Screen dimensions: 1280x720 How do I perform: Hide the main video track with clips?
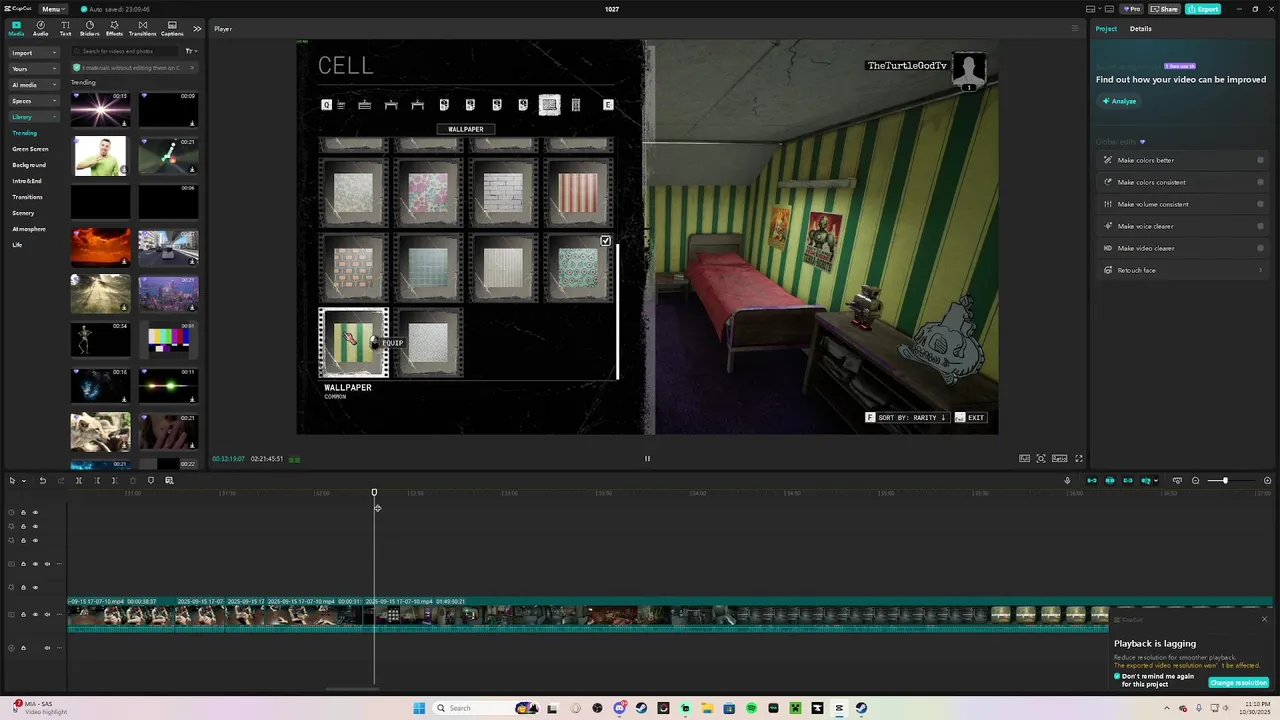[x=35, y=615]
